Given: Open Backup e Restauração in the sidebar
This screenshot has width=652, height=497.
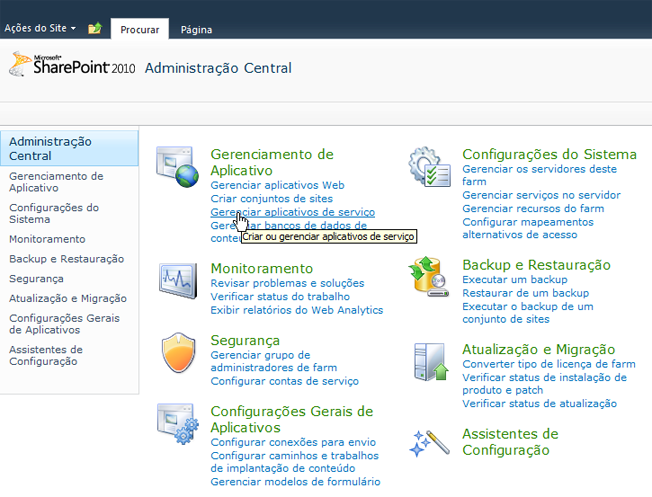Looking at the screenshot, I should coord(67,259).
